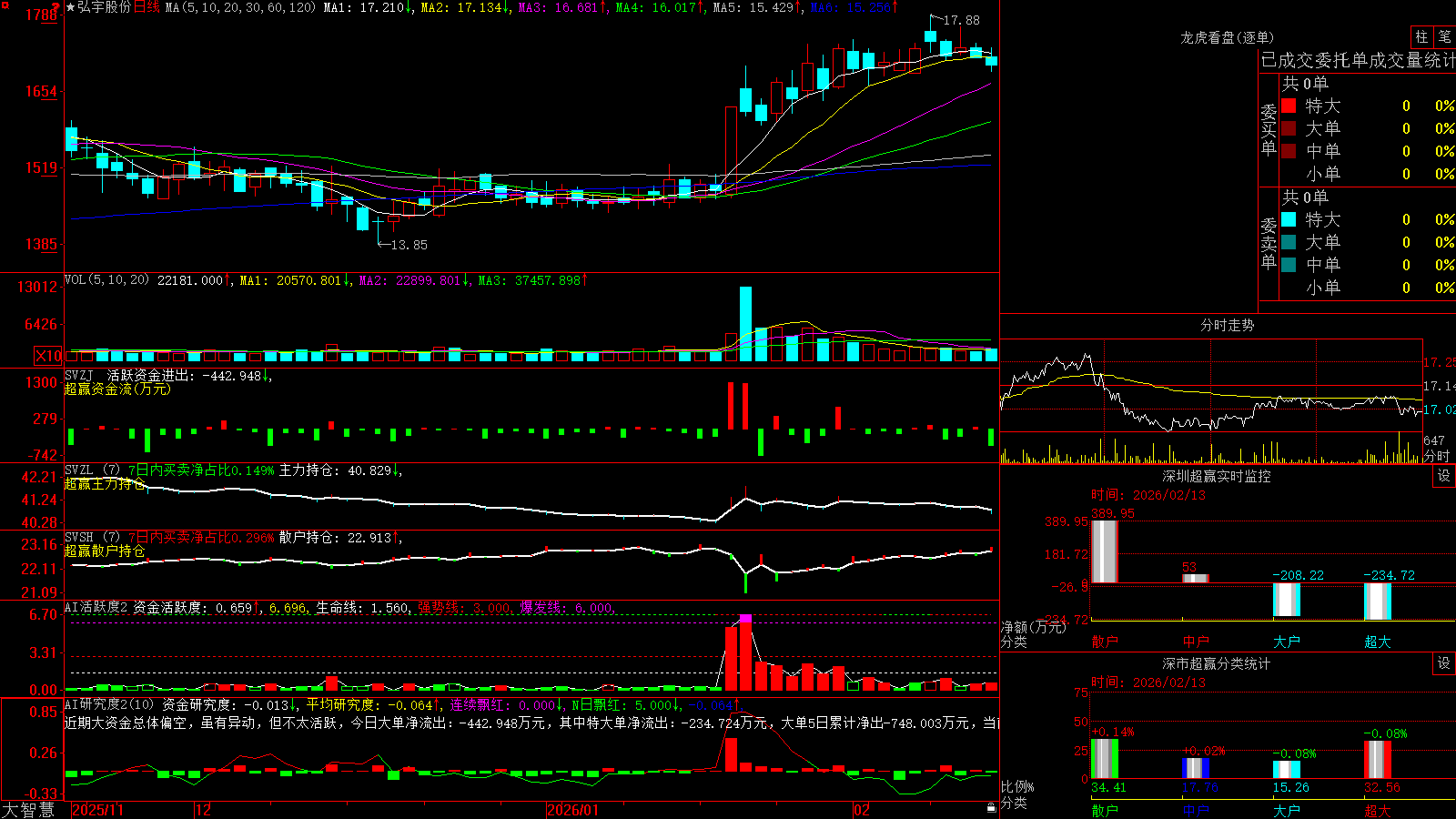Click the 超赢散户持仓 label
The image size is (1456, 819).
[105, 551]
